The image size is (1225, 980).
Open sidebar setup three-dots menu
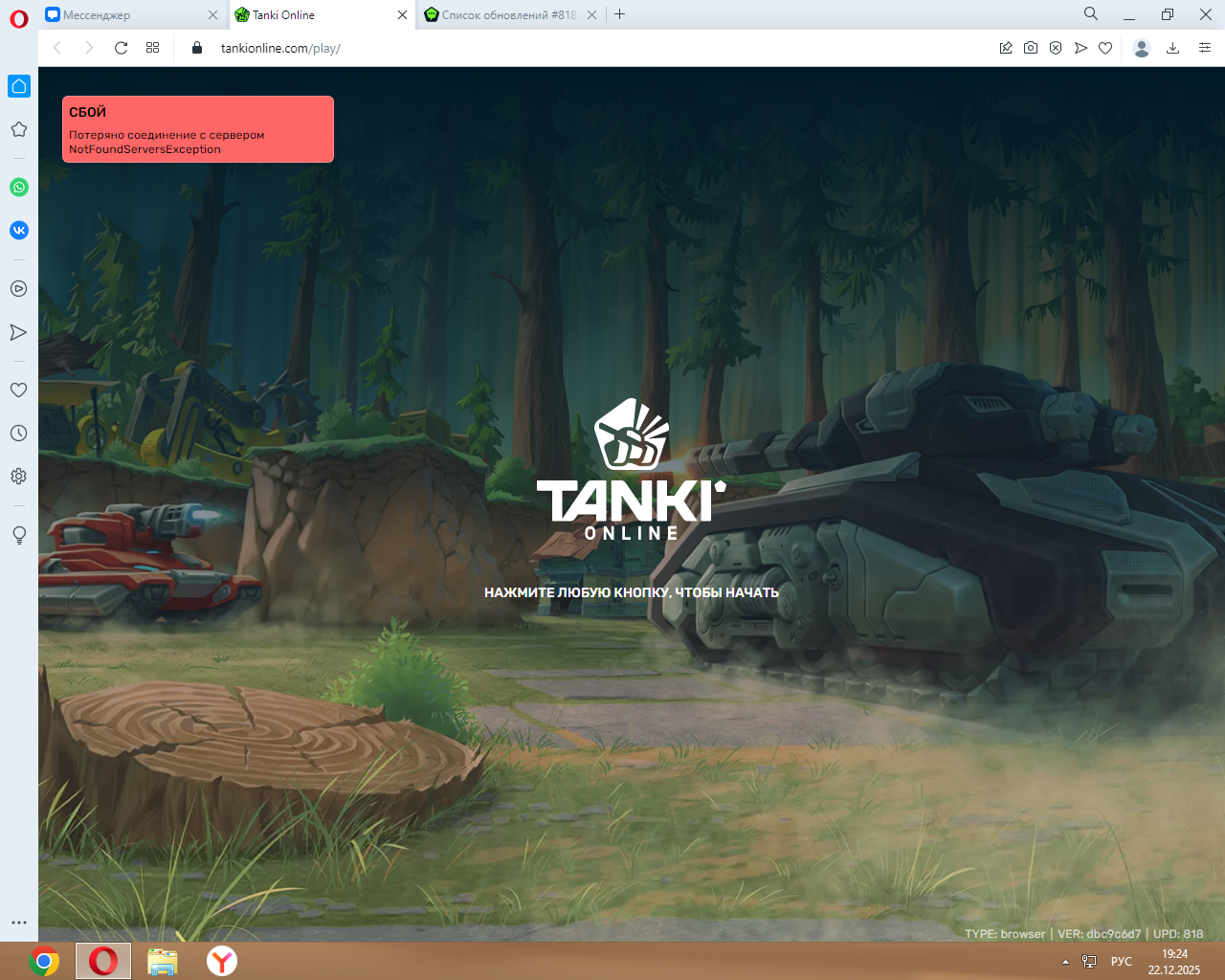coord(19,923)
